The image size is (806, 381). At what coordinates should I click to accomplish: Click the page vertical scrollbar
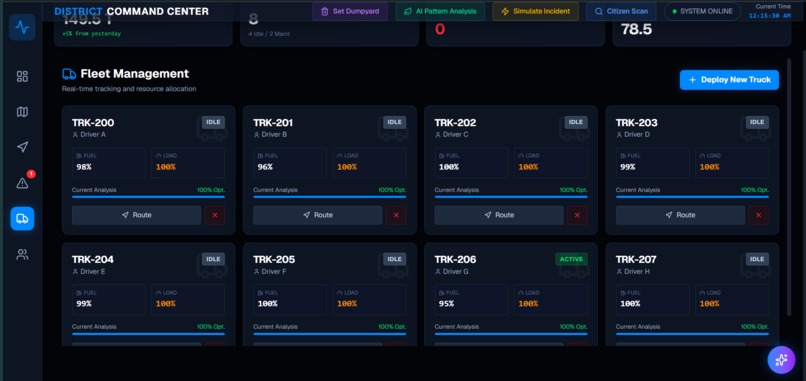coord(790,187)
